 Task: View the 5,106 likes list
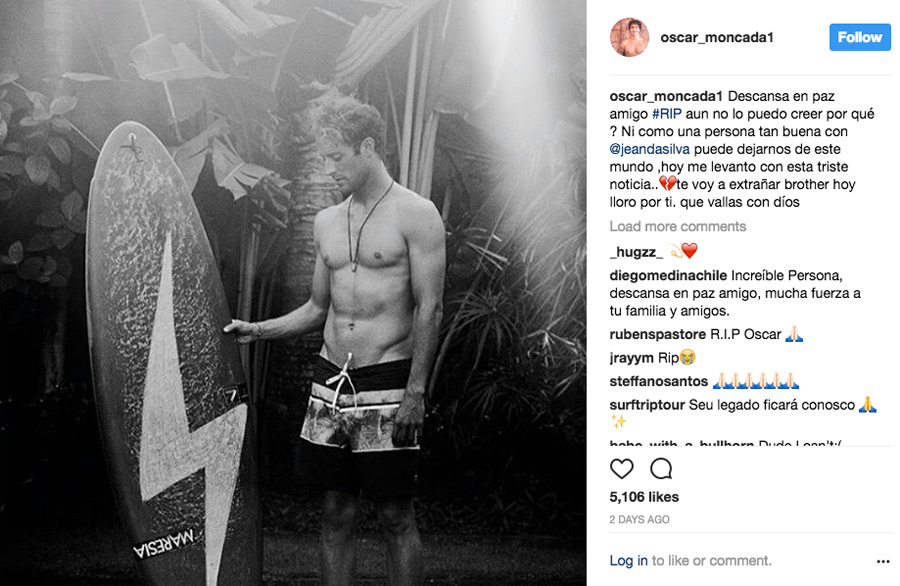click(x=644, y=497)
